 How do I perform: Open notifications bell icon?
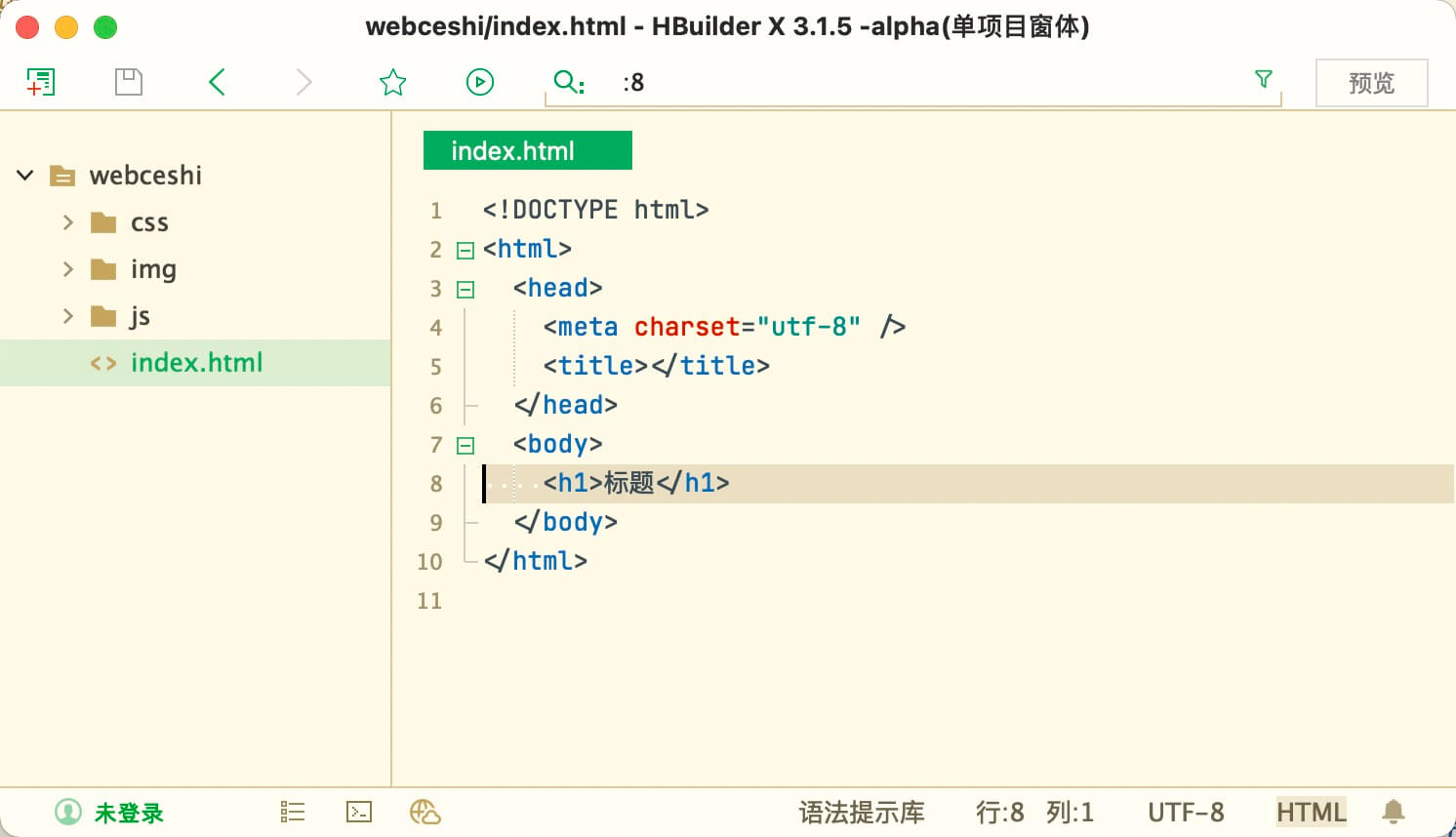pyautogui.click(x=1394, y=812)
